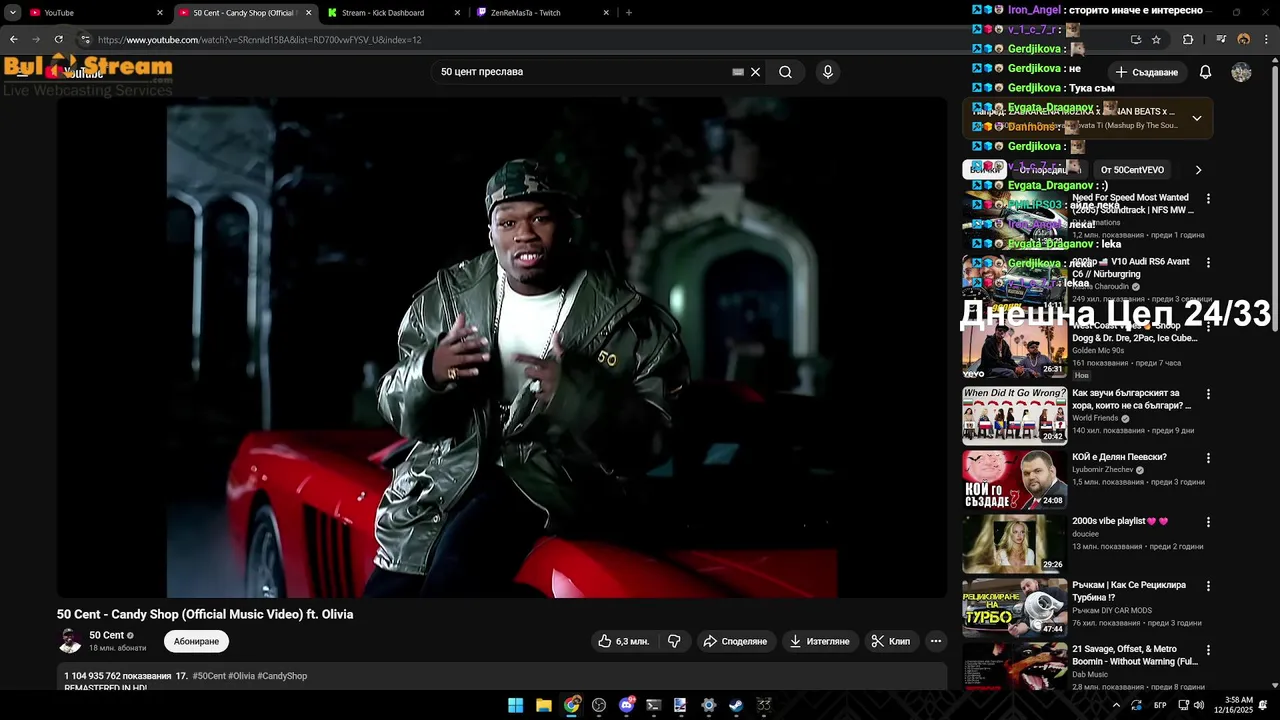The width and height of the screenshot is (1280, 720).
Task: Click the Споделяне share button
Action: [x=735, y=641]
